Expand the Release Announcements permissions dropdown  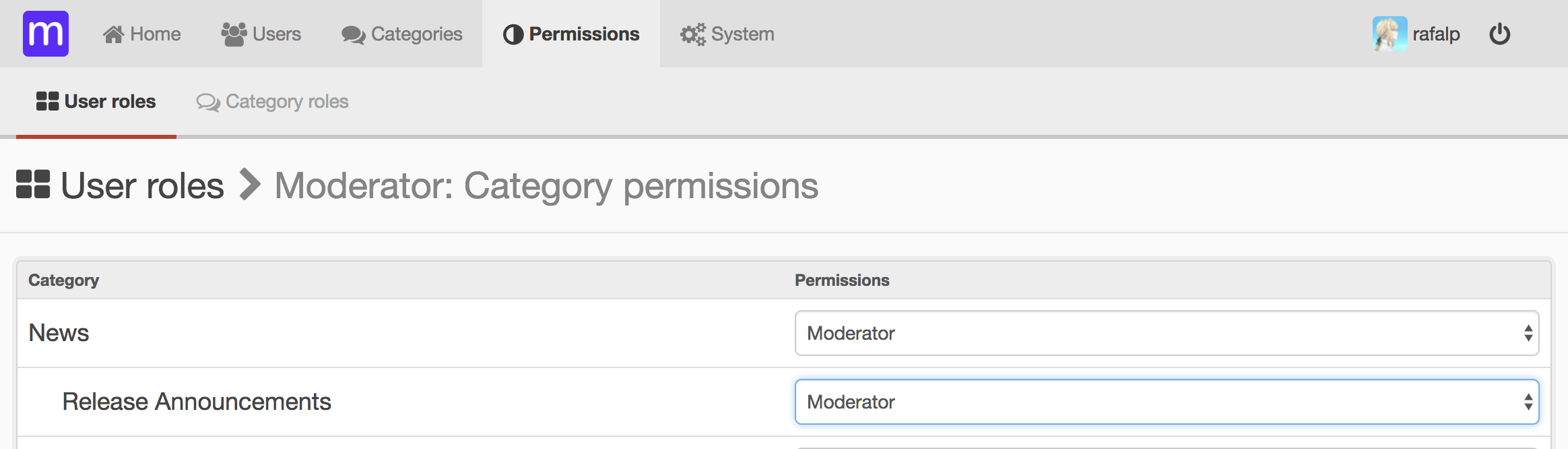click(x=1166, y=402)
